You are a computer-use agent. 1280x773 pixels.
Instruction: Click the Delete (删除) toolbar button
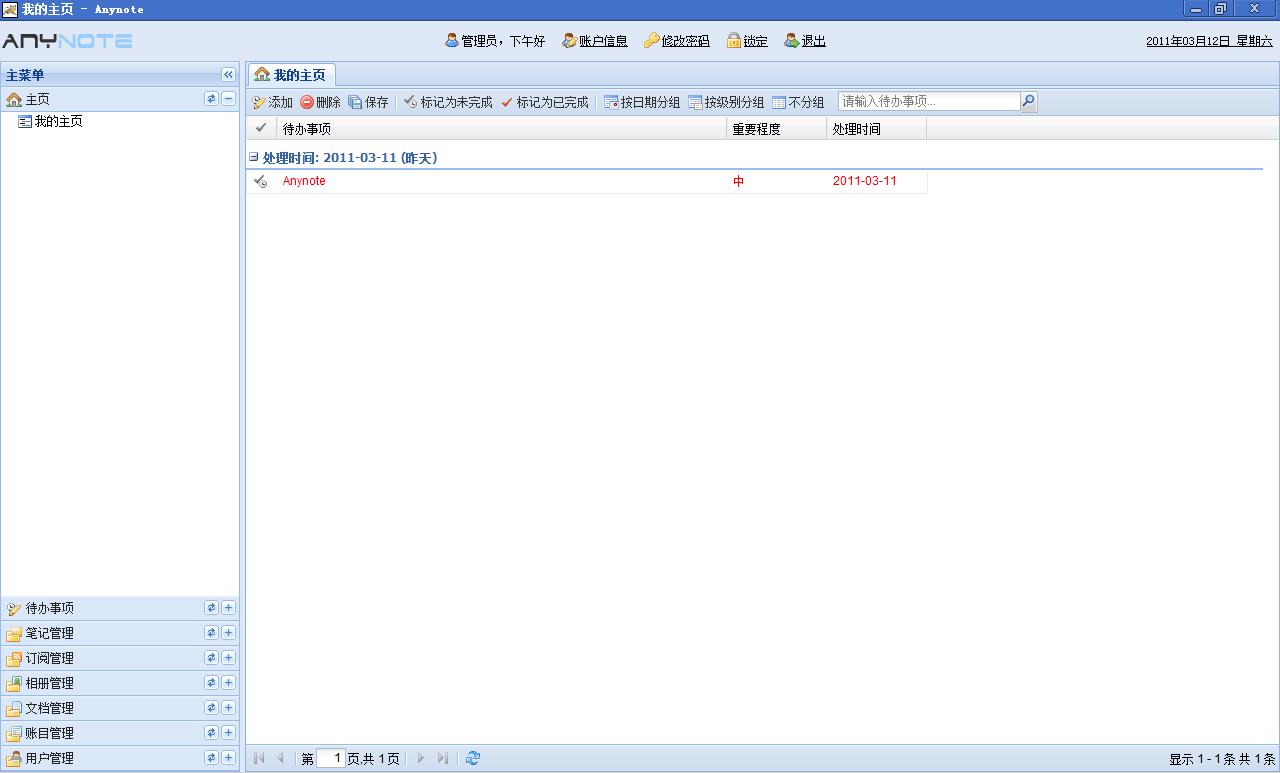click(320, 102)
